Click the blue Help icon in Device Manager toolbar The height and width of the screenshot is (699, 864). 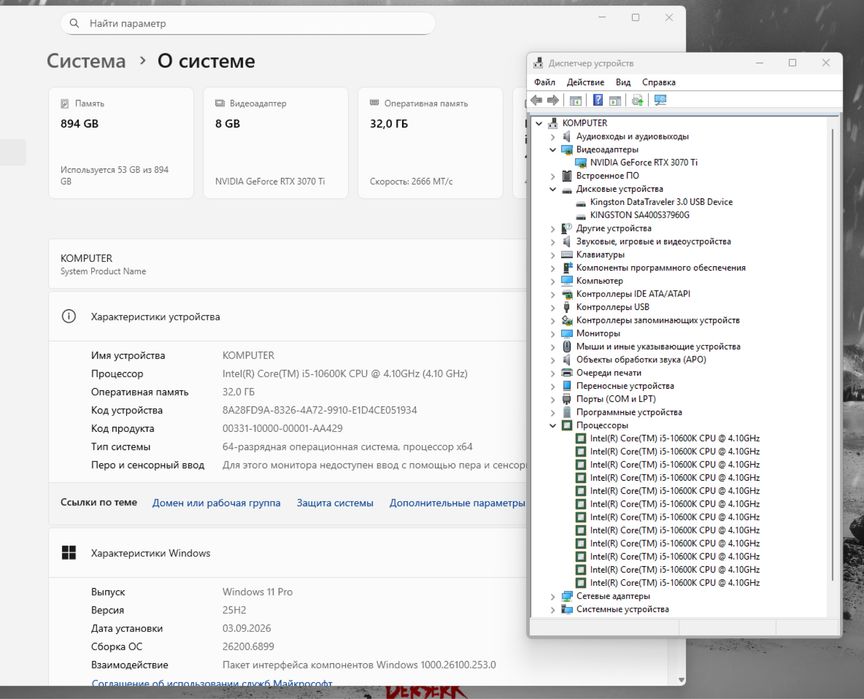tap(598, 100)
